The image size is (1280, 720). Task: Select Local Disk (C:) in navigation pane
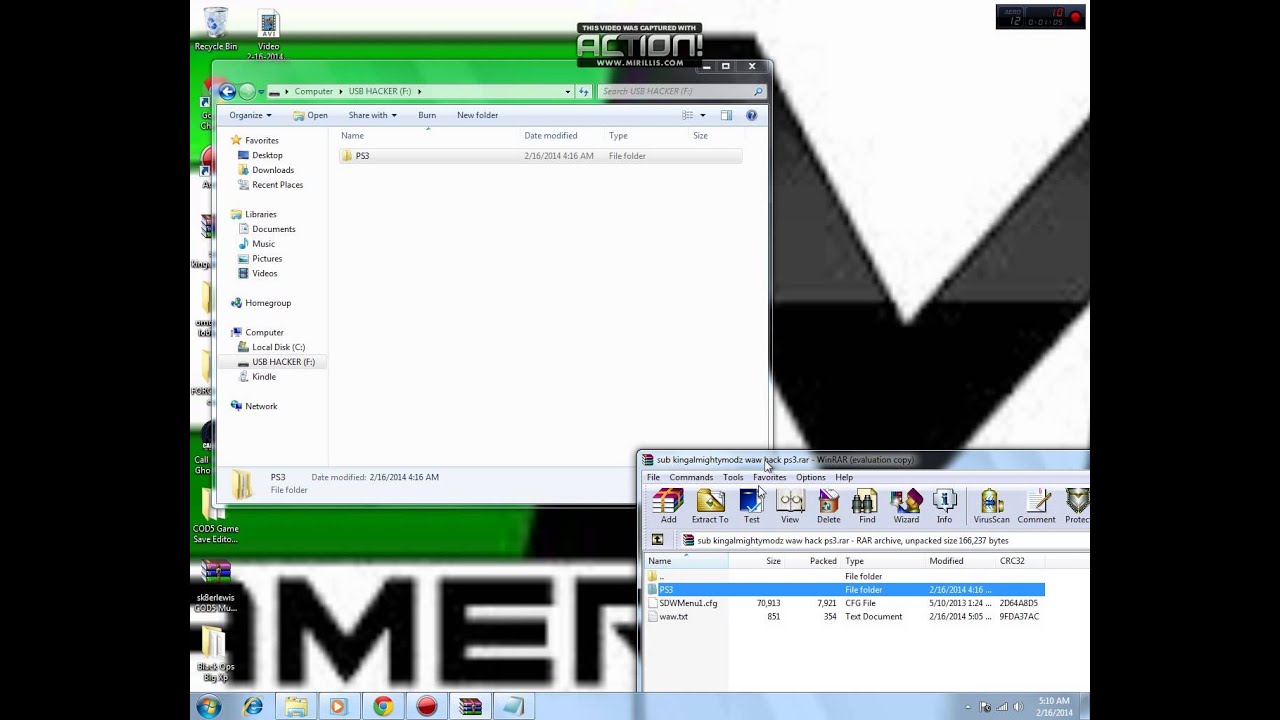coord(278,347)
